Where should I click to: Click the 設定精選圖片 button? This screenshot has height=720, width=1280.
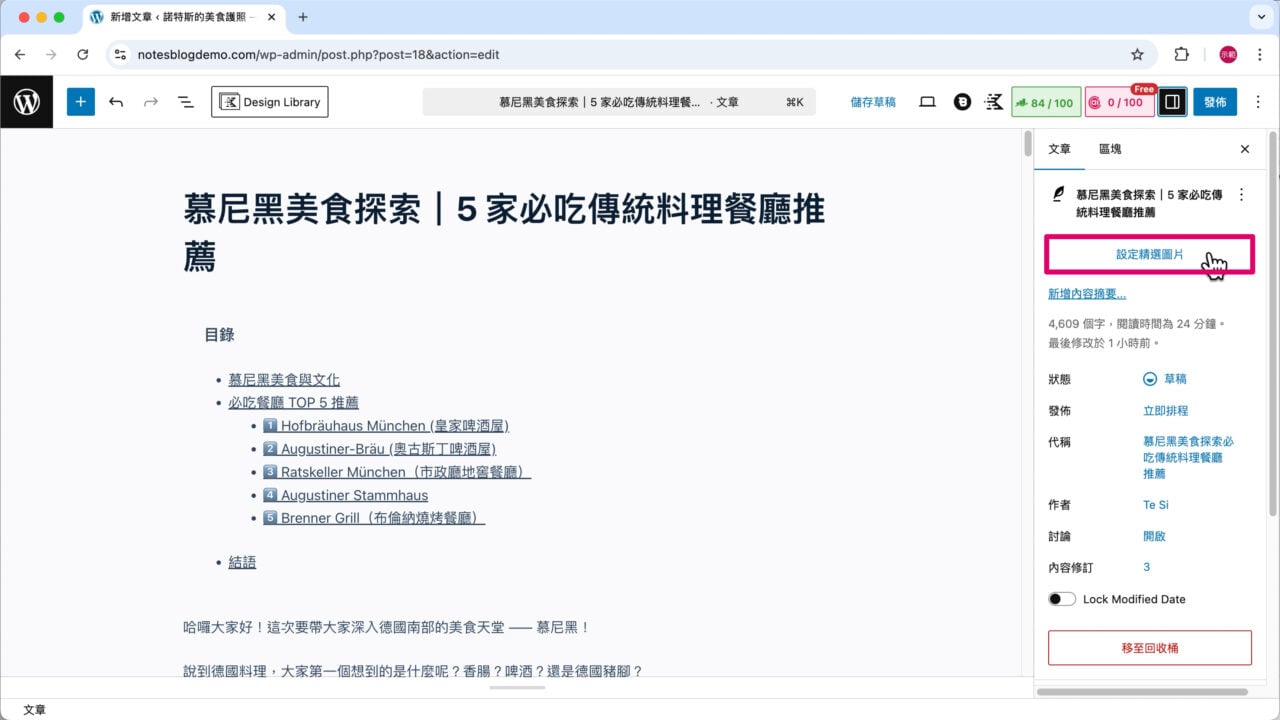(x=1148, y=255)
